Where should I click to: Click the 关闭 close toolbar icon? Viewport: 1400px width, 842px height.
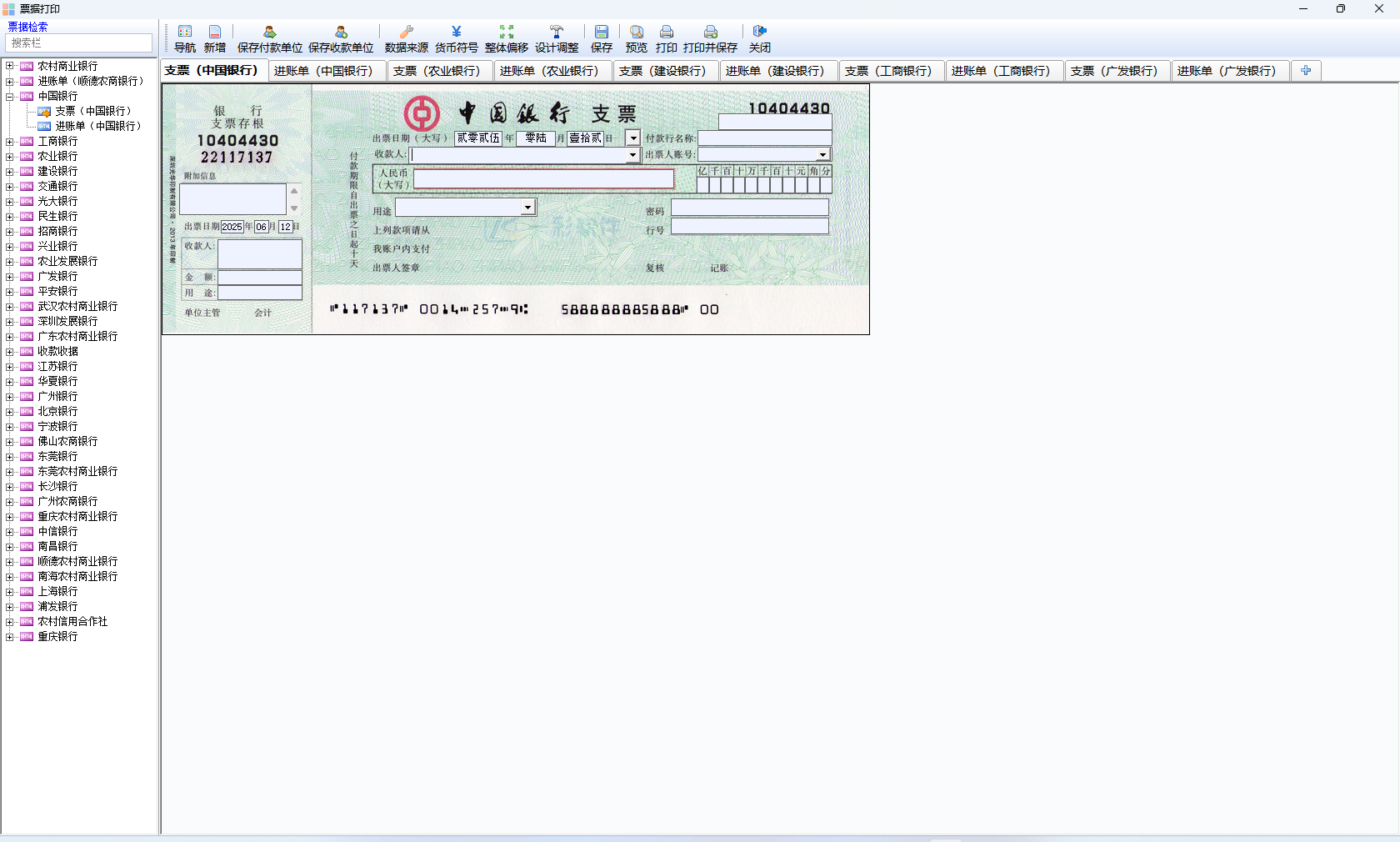pyautogui.click(x=760, y=38)
